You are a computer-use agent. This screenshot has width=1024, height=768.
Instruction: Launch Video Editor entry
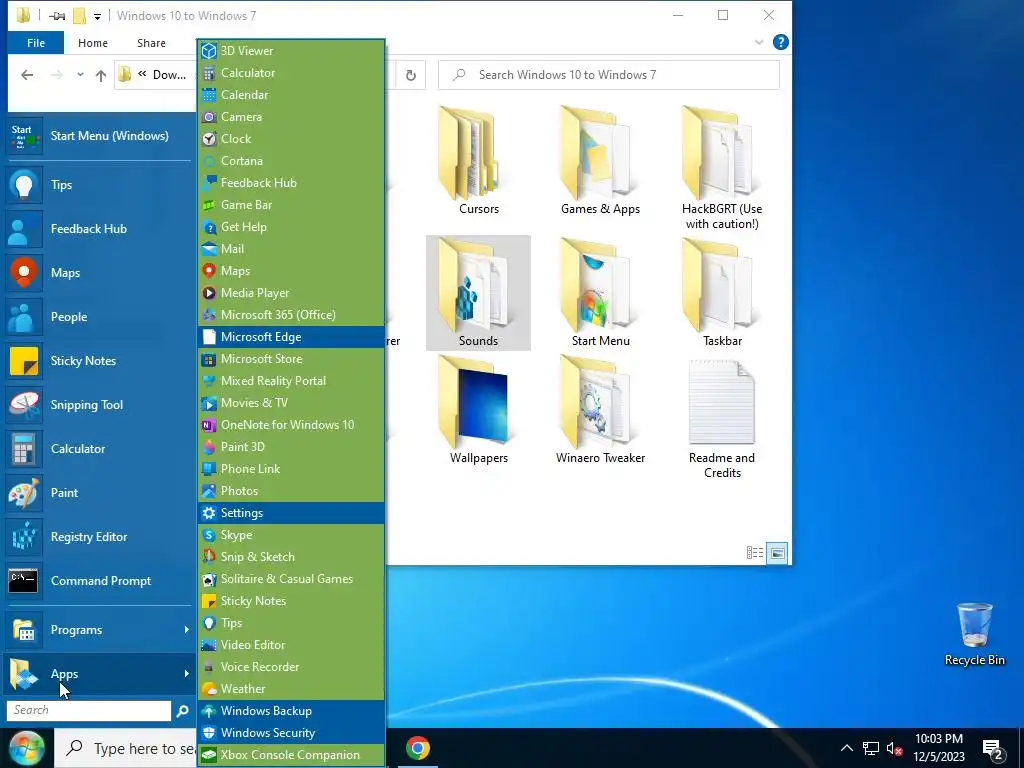point(291,645)
